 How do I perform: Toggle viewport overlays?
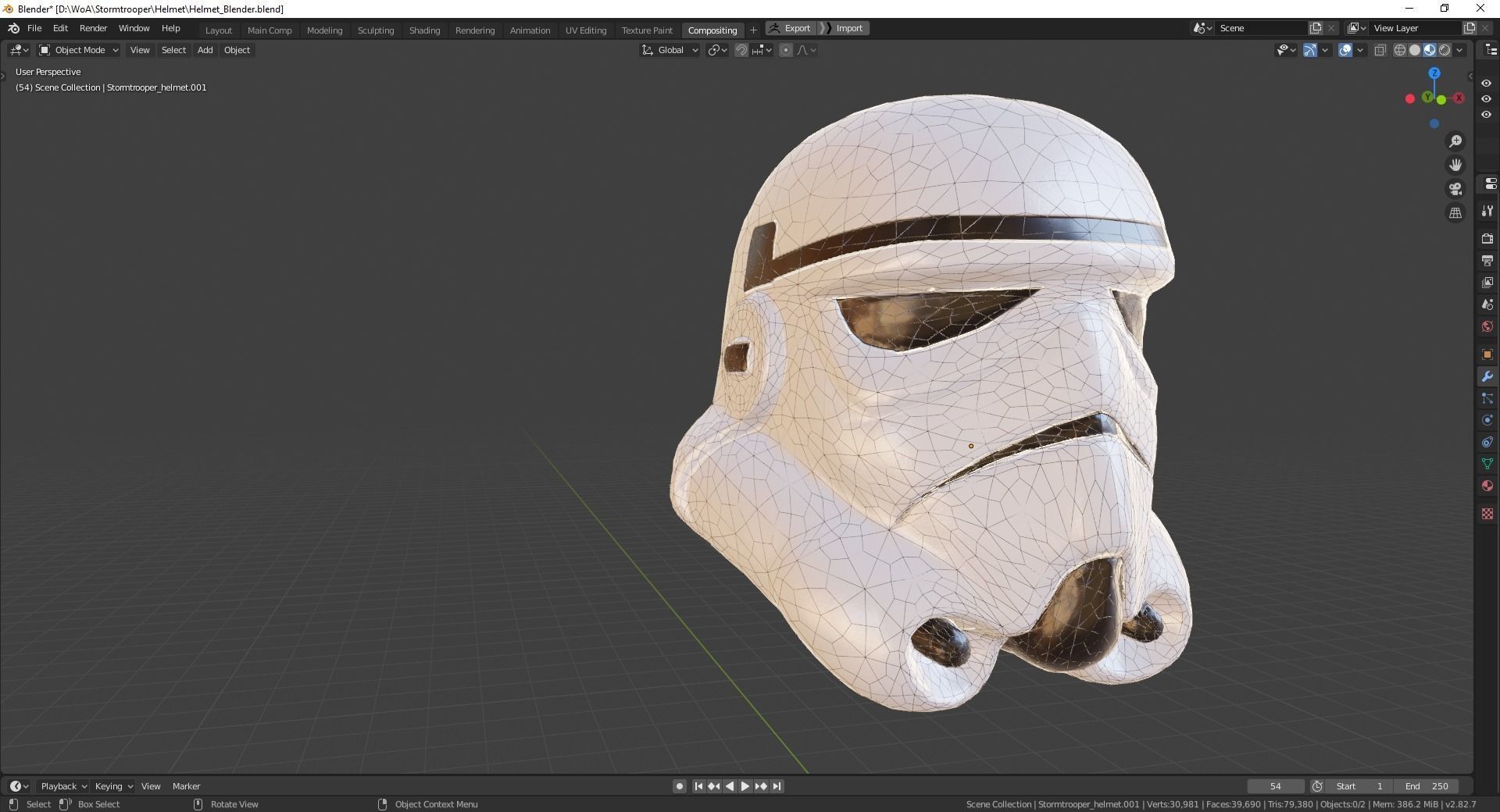click(1345, 50)
